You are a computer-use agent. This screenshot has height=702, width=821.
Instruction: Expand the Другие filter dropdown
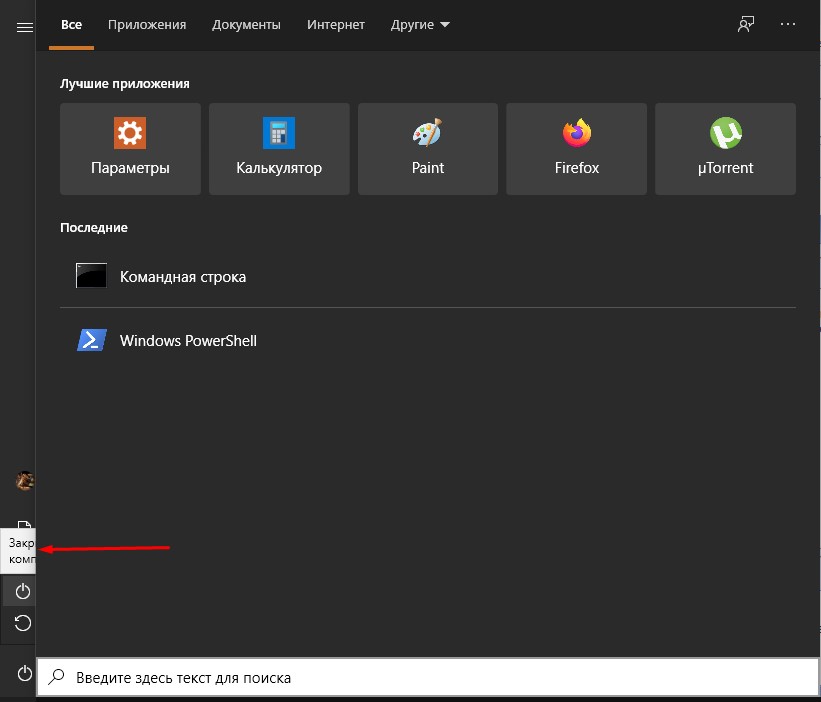click(x=421, y=25)
